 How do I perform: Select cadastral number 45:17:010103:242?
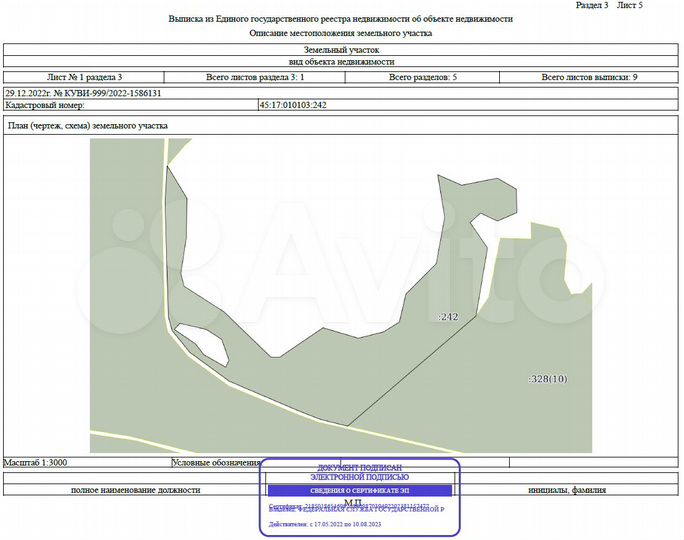coord(293,105)
